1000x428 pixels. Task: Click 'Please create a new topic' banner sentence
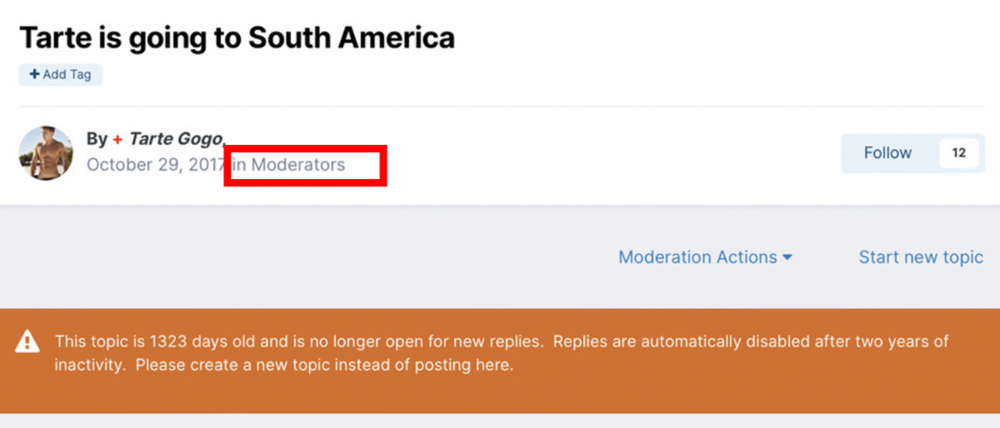pos(324,365)
